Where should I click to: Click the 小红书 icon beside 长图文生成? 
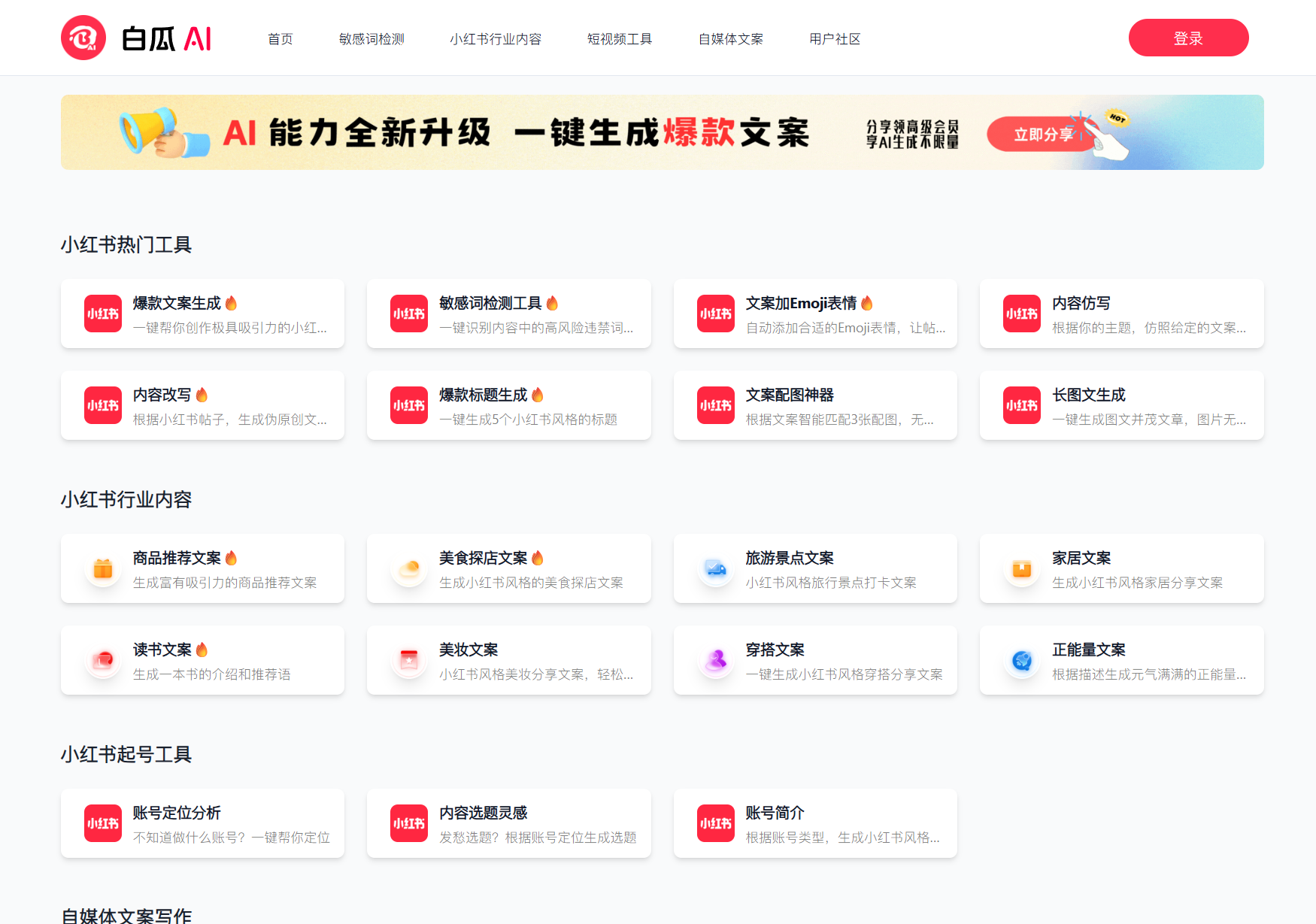coord(1022,405)
